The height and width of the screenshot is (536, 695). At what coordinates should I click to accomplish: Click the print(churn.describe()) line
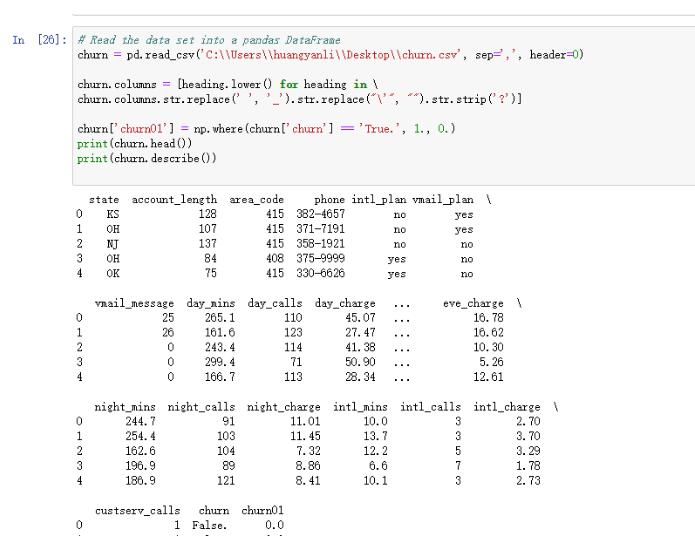(147, 158)
